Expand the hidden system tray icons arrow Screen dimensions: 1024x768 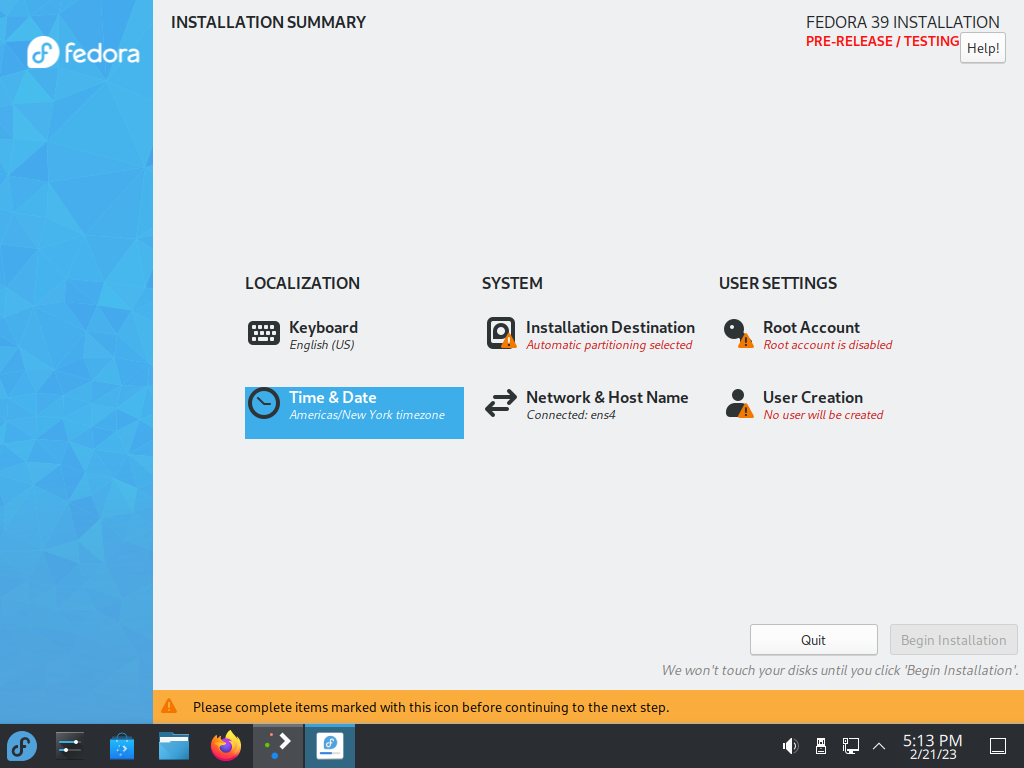[x=879, y=746]
